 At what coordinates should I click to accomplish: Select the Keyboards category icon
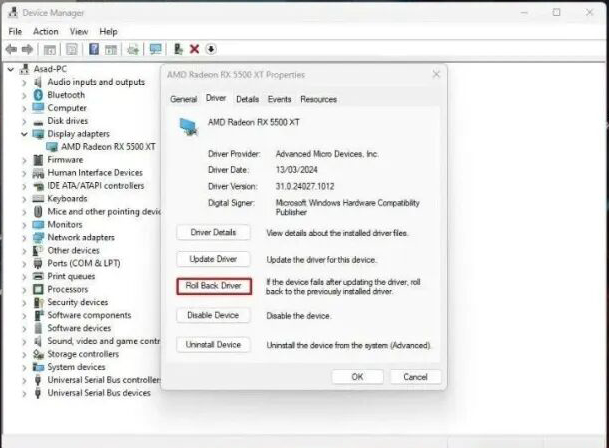38,199
